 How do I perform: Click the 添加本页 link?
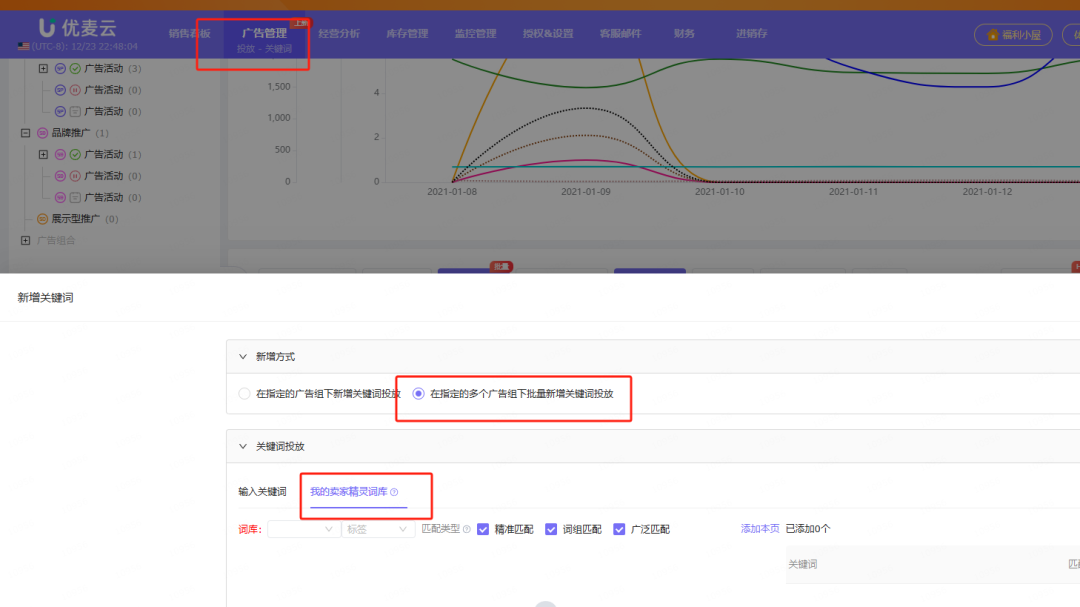[760, 528]
